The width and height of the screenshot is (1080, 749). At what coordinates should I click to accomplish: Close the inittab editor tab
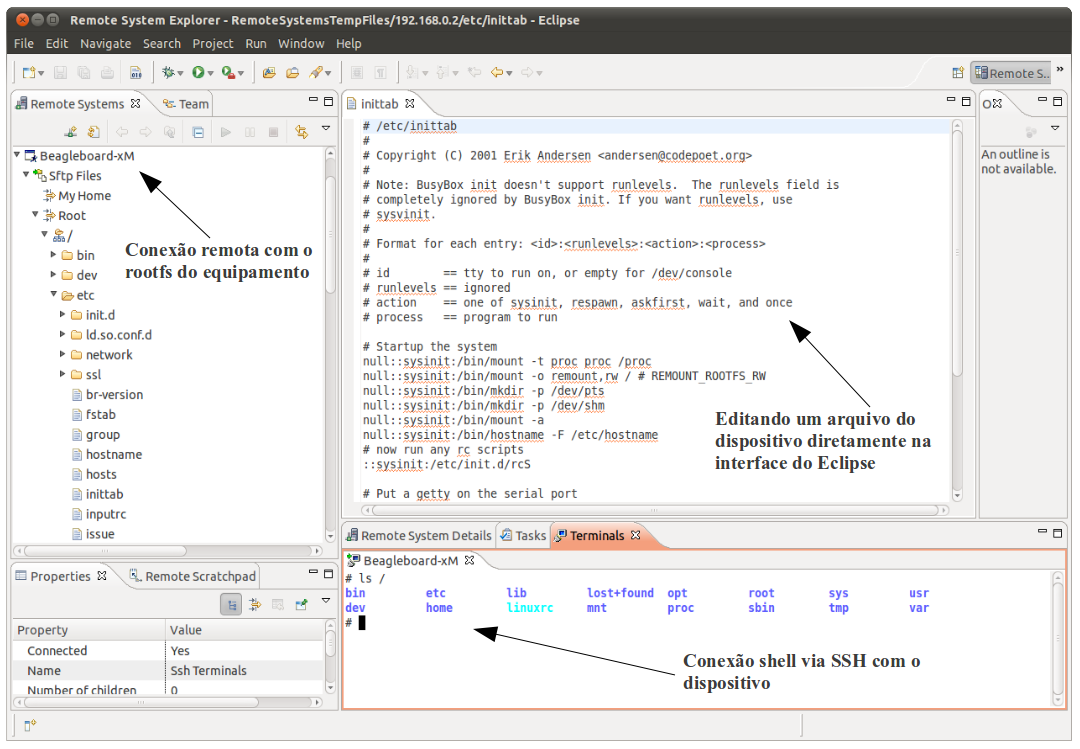point(410,103)
